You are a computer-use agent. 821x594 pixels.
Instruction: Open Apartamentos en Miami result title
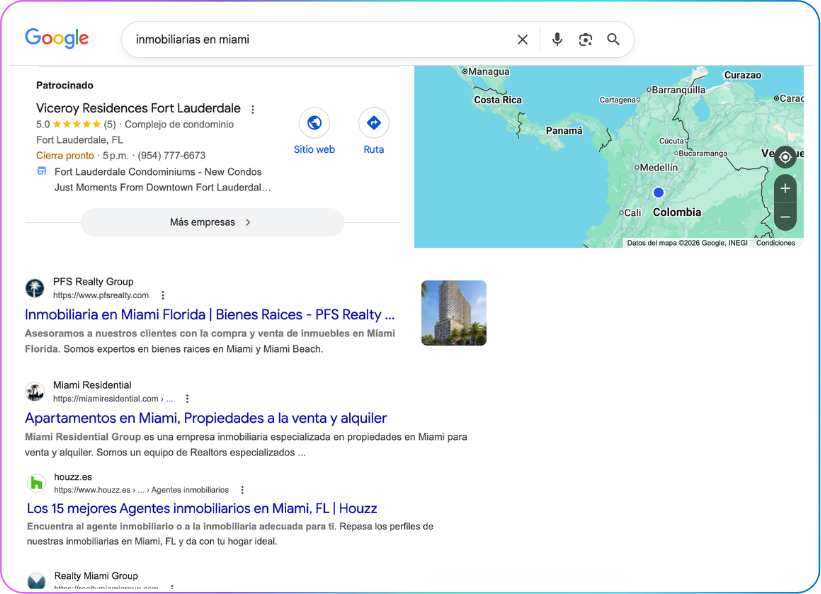[206, 418]
